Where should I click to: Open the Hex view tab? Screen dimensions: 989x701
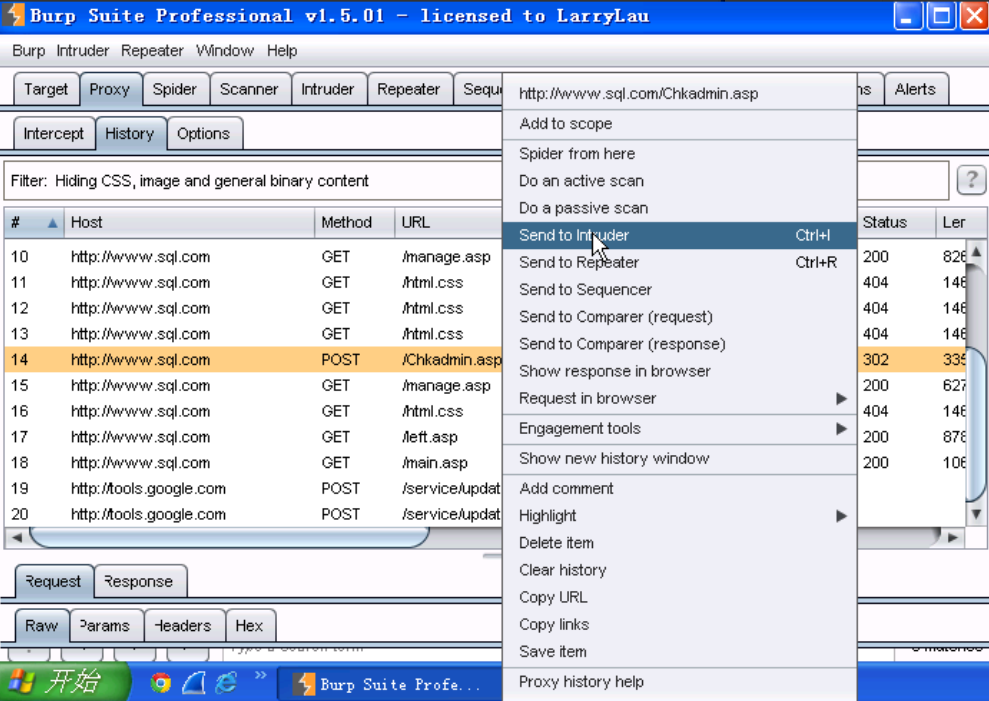tap(249, 625)
